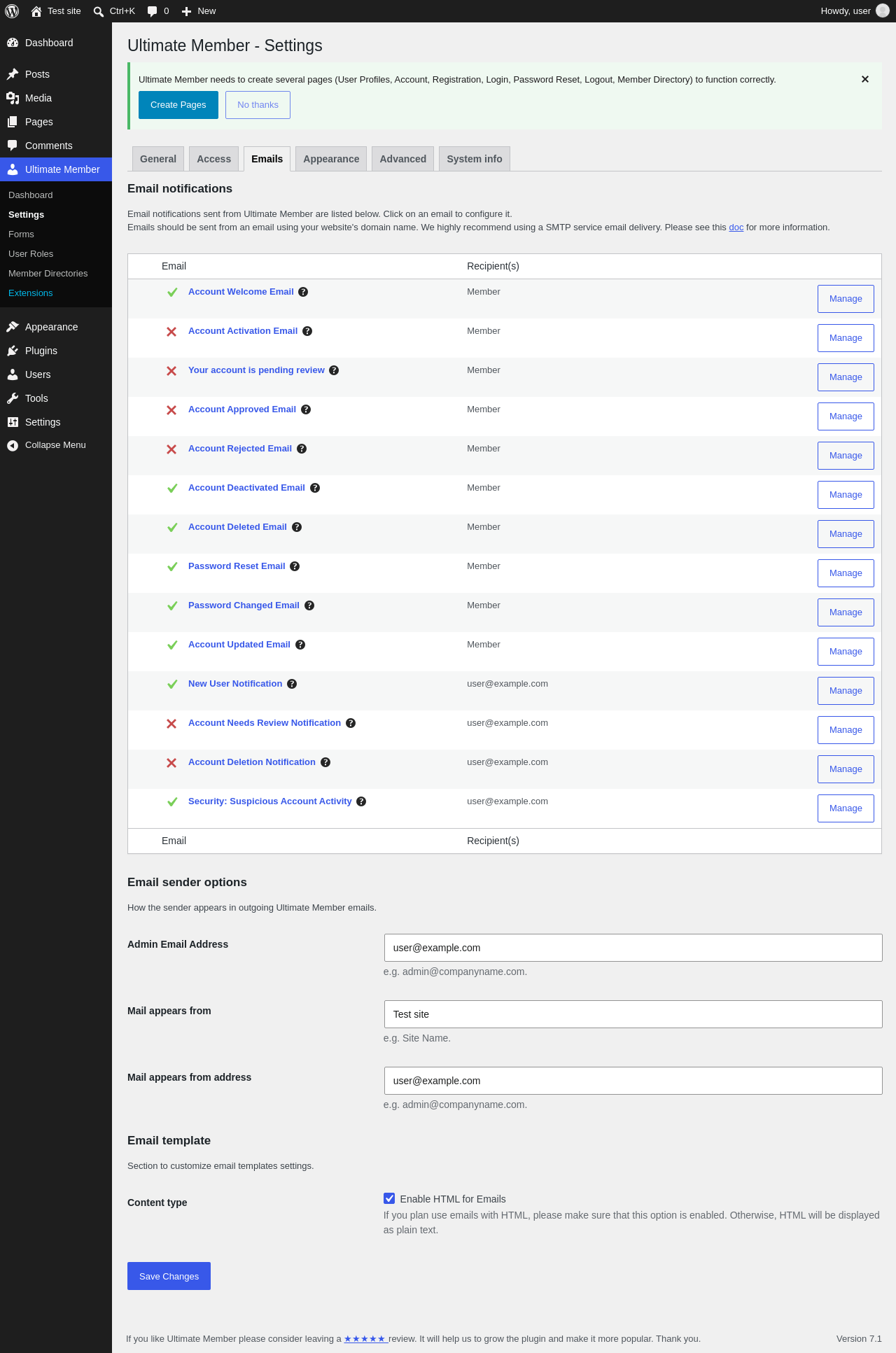Open Users in the sidebar

click(56, 374)
